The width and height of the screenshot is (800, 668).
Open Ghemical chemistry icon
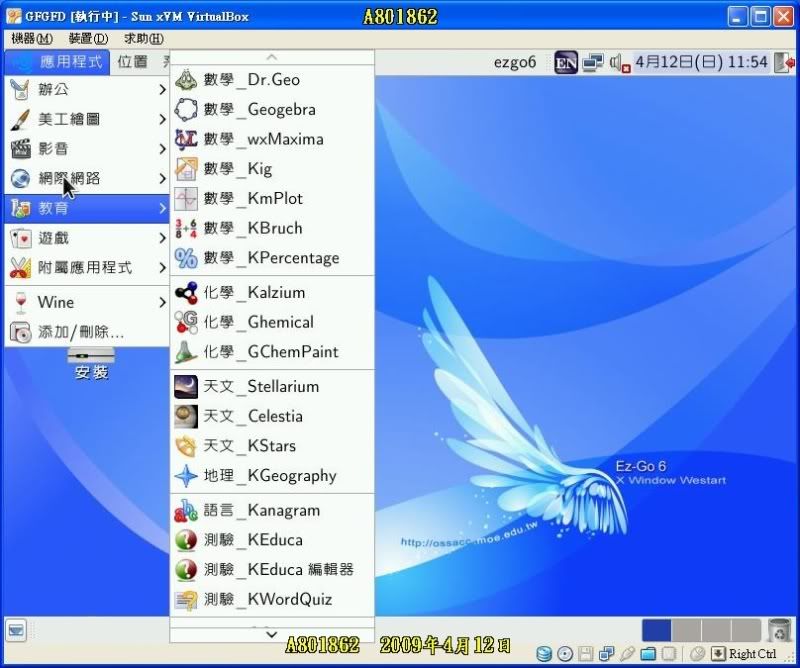click(x=186, y=322)
